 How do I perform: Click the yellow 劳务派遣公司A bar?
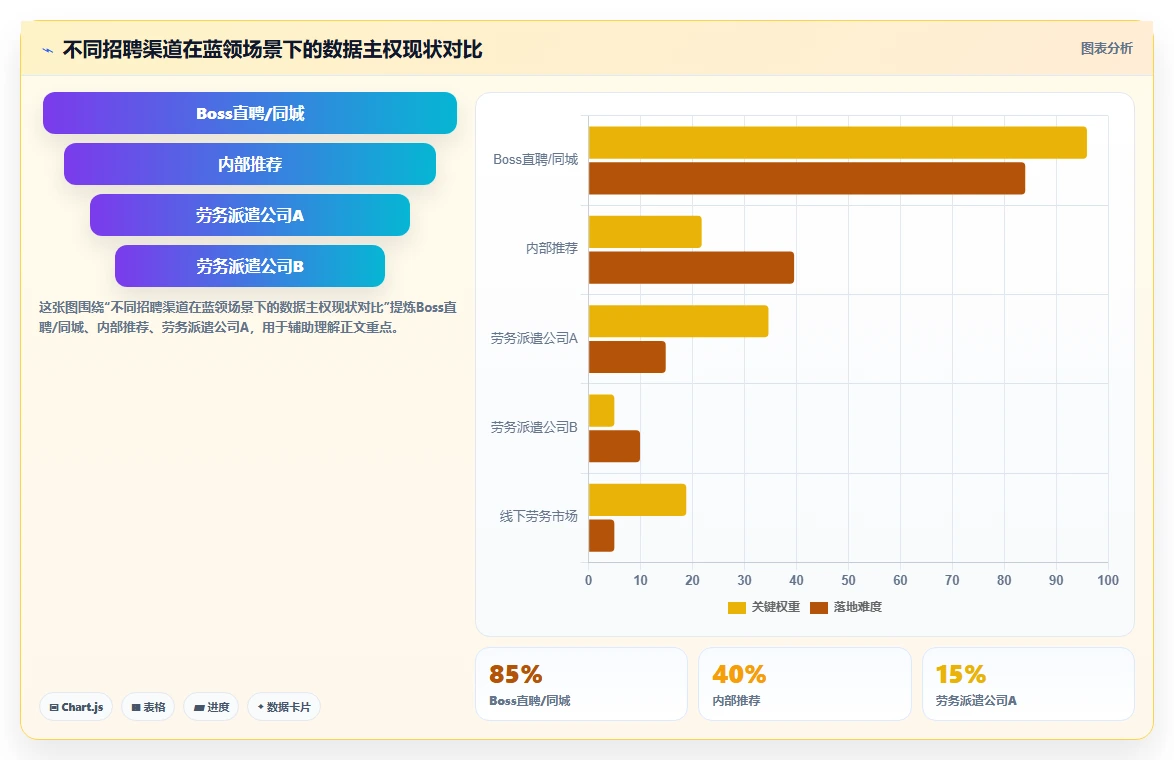678,321
